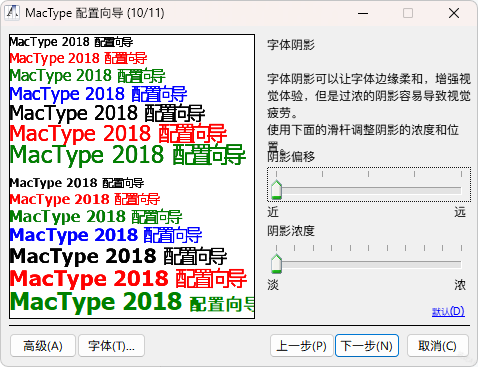Click the 阴影偏移 label
Screen dimensions: 478x367
coord(291,156)
